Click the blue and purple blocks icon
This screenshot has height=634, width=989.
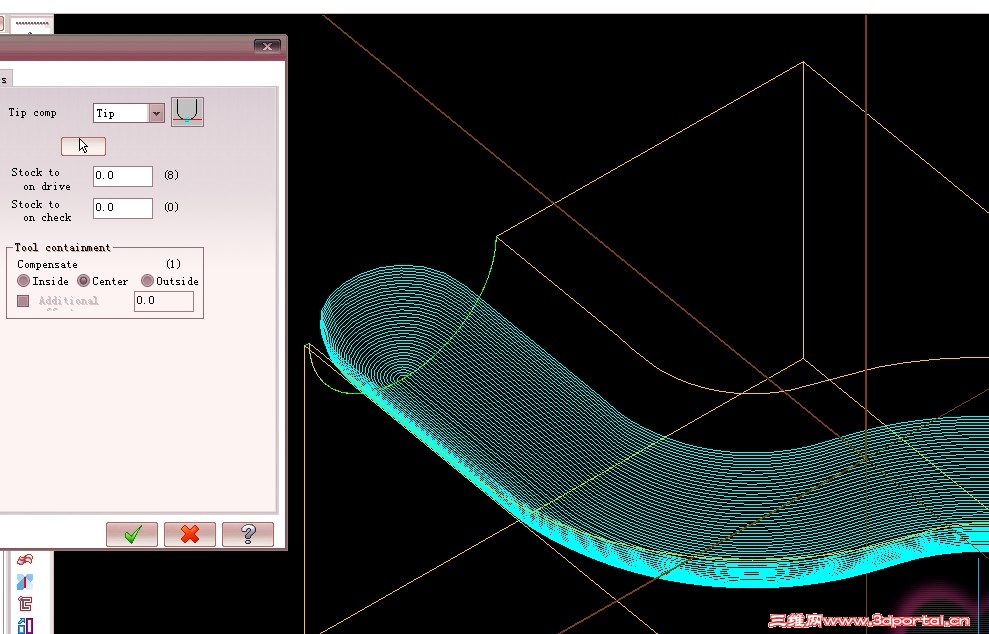25,626
